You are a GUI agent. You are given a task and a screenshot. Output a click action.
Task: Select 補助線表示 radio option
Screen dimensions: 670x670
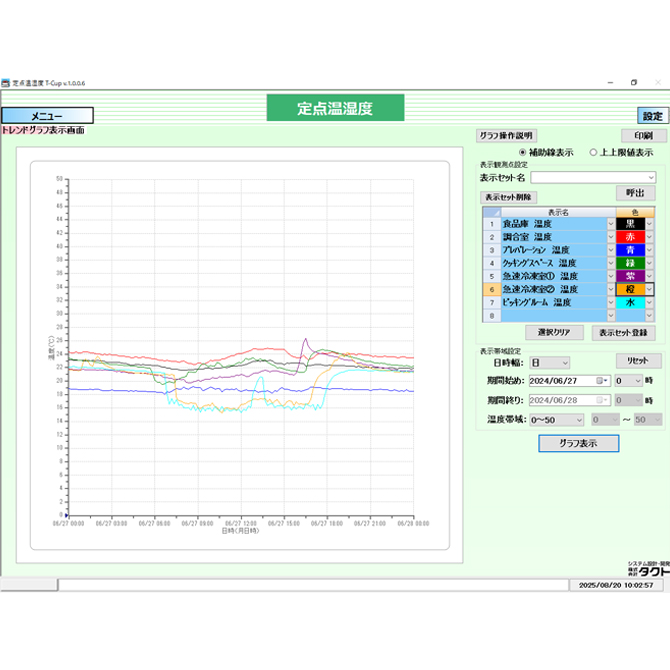point(546,153)
